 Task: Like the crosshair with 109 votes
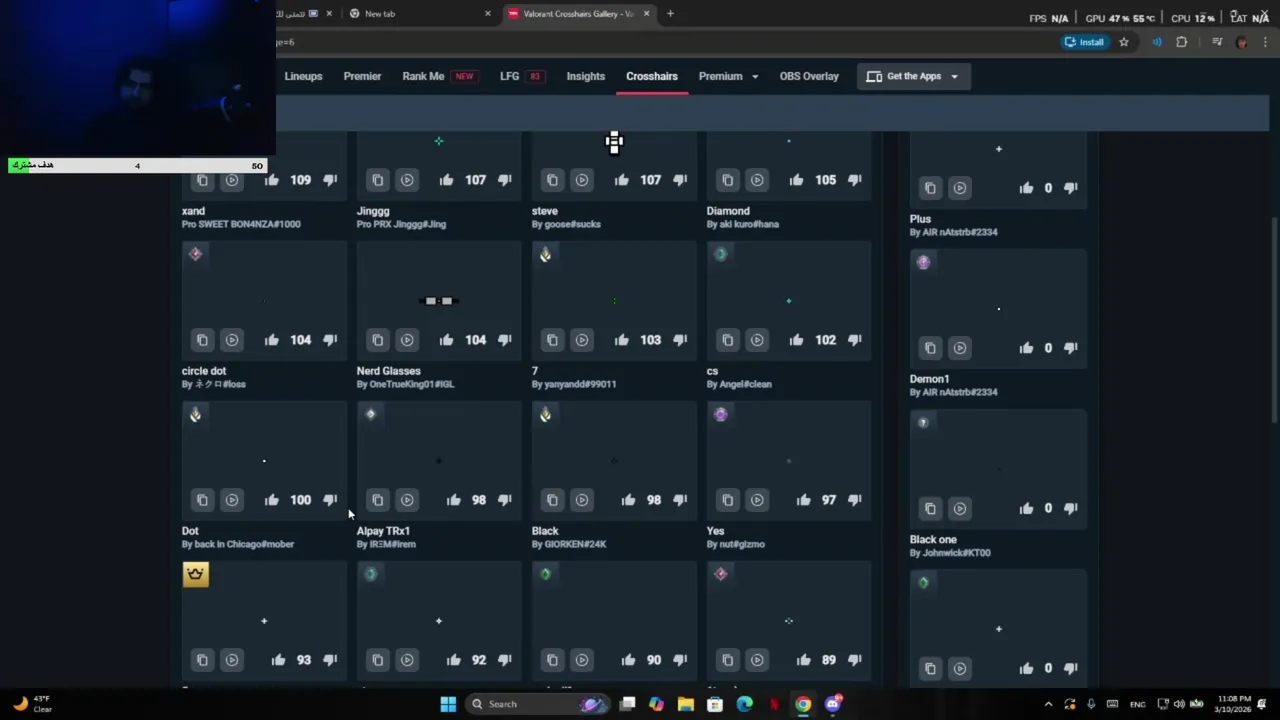click(x=272, y=180)
